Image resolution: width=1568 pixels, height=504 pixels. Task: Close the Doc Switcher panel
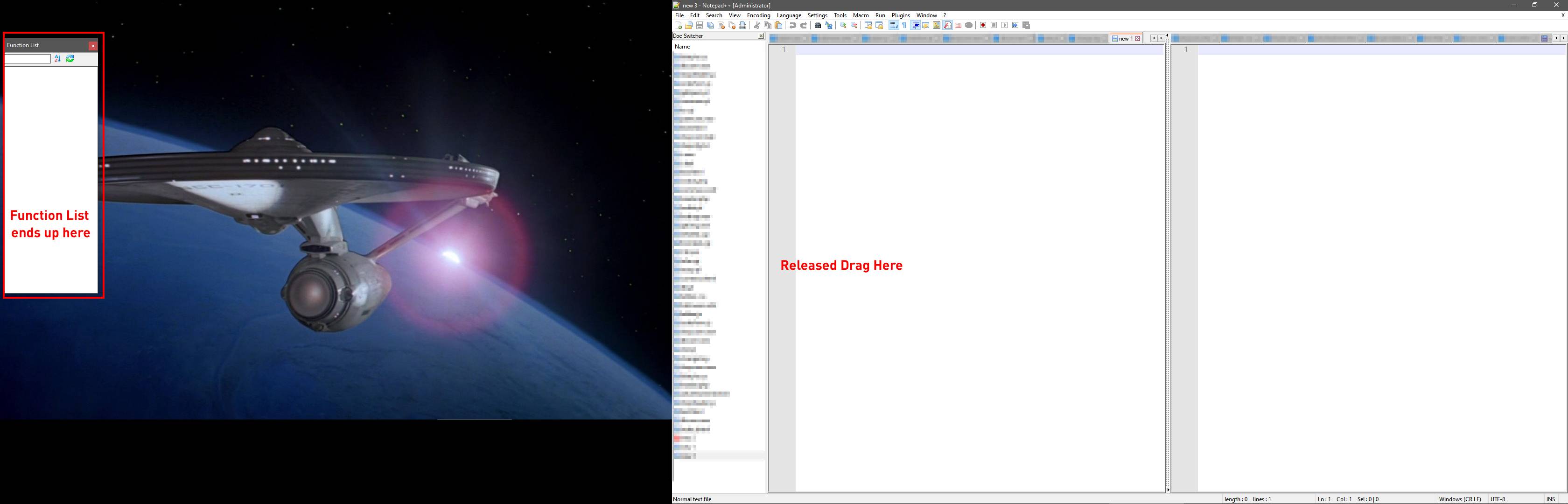(761, 36)
